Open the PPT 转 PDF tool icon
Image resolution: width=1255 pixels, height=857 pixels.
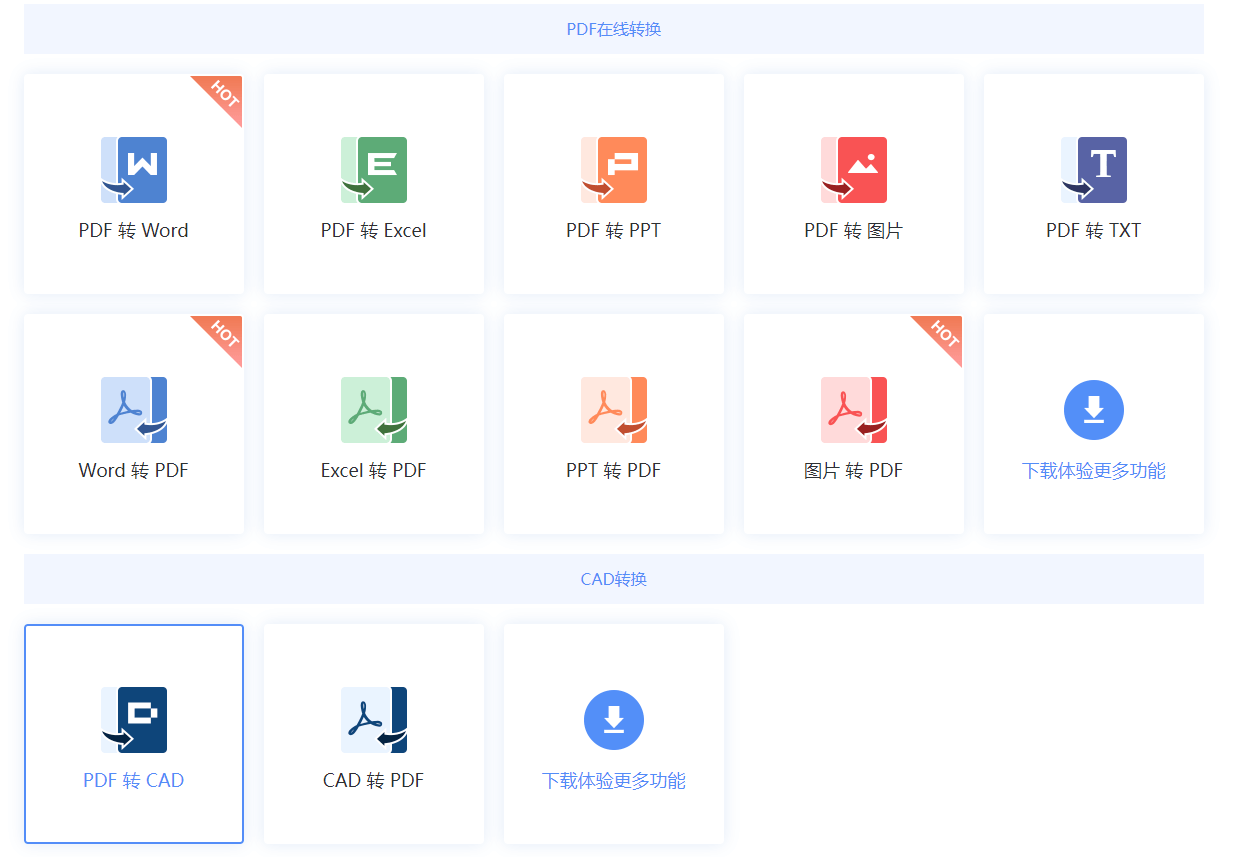tap(614, 410)
